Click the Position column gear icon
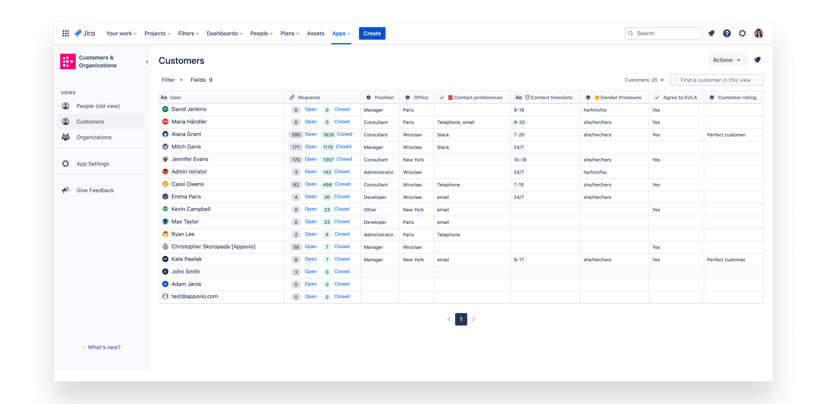The height and width of the screenshot is (404, 827). (369, 98)
